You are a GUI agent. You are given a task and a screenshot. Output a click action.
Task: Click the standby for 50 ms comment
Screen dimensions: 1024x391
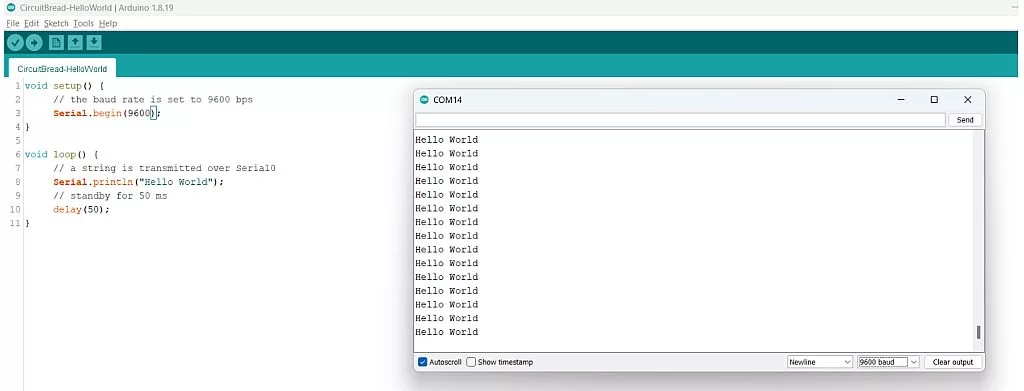[x=110, y=196]
